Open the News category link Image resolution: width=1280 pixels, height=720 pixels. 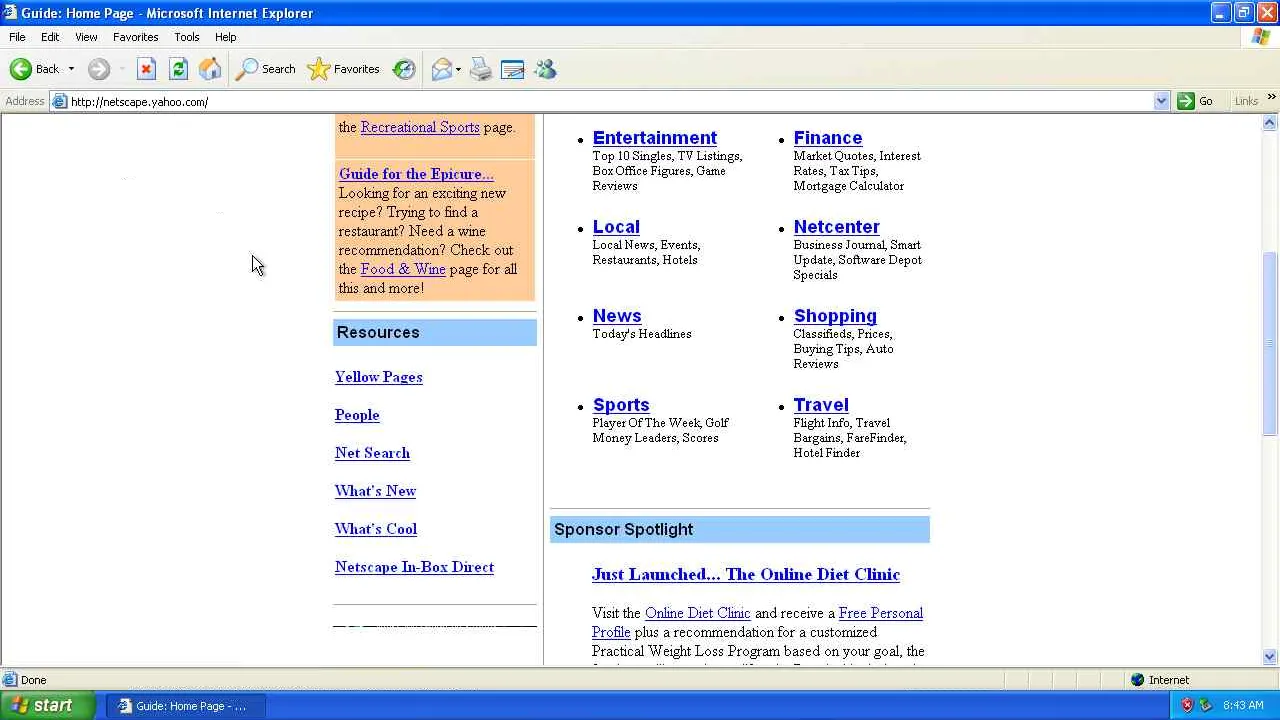point(617,316)
